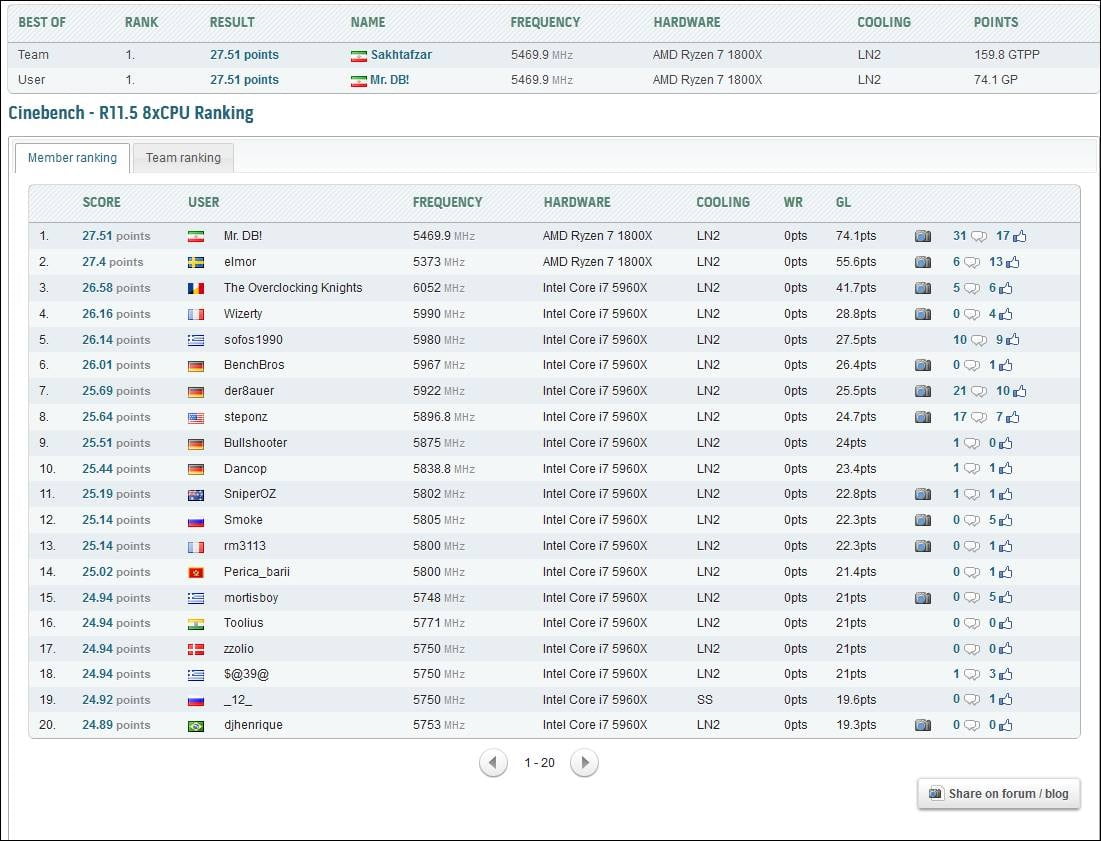Click the camera icon for SniperOZ
Viewport: 1101px width, 841px height.
(x=922, y=494)
